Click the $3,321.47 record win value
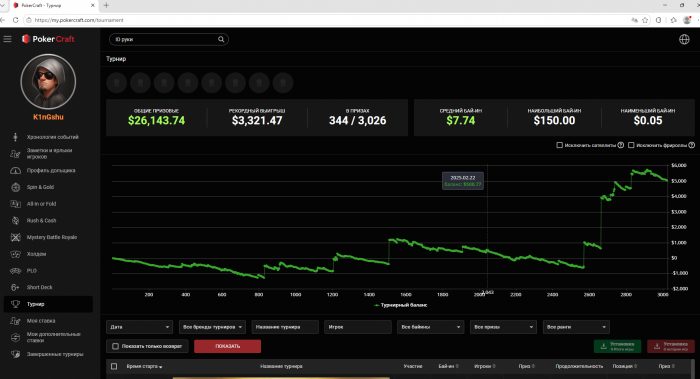The width and height of the screenshot is (700, 379). [x=257, y=121]
